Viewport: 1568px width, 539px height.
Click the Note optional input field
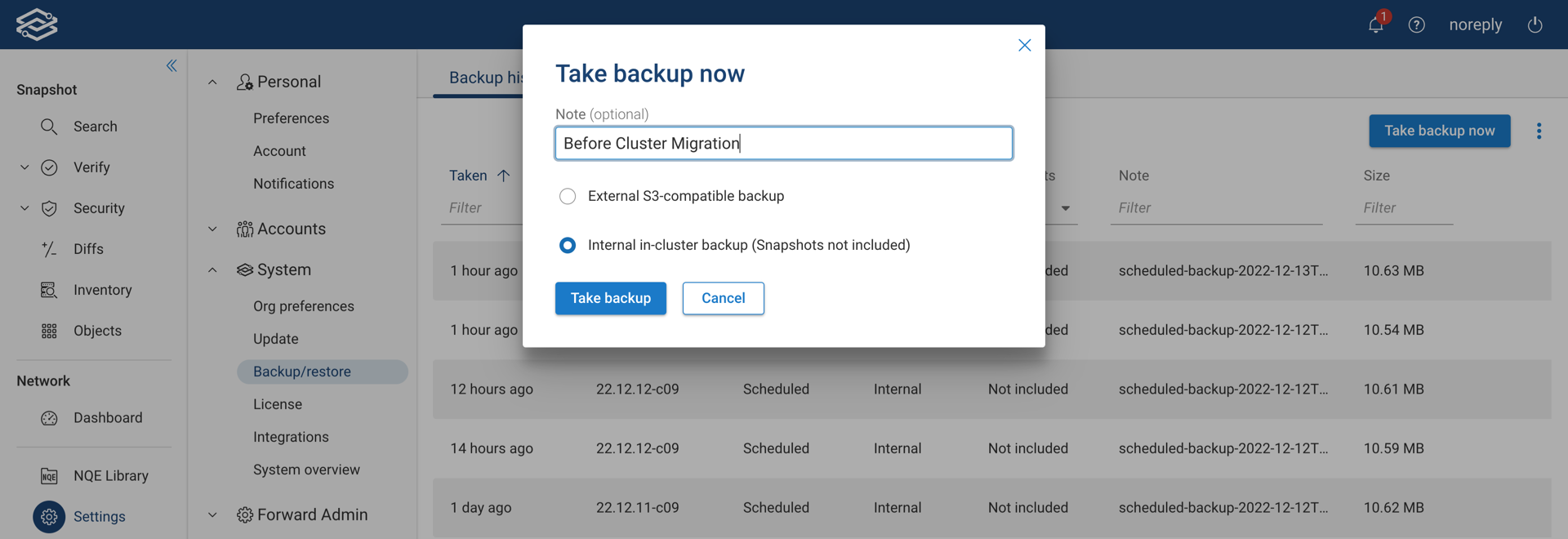tap(784, 143)
